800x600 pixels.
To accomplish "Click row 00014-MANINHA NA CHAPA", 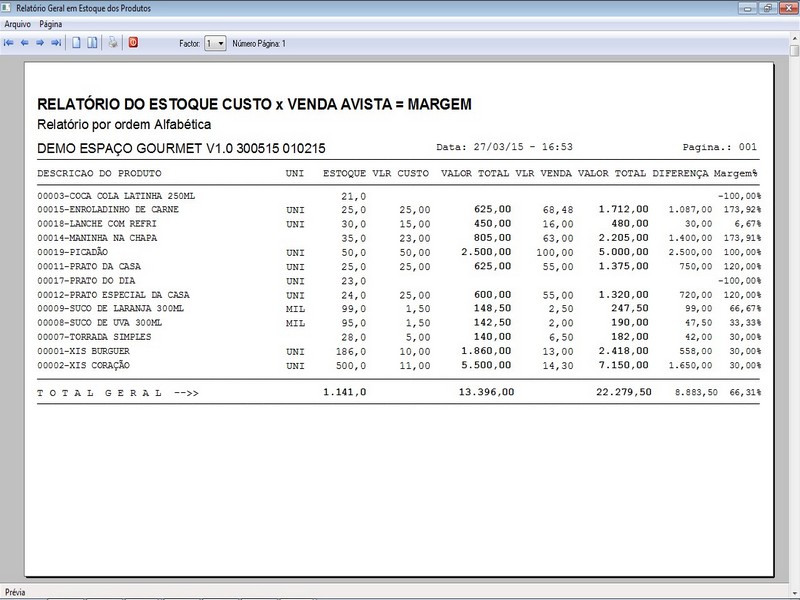I will (x=399, y=238).
